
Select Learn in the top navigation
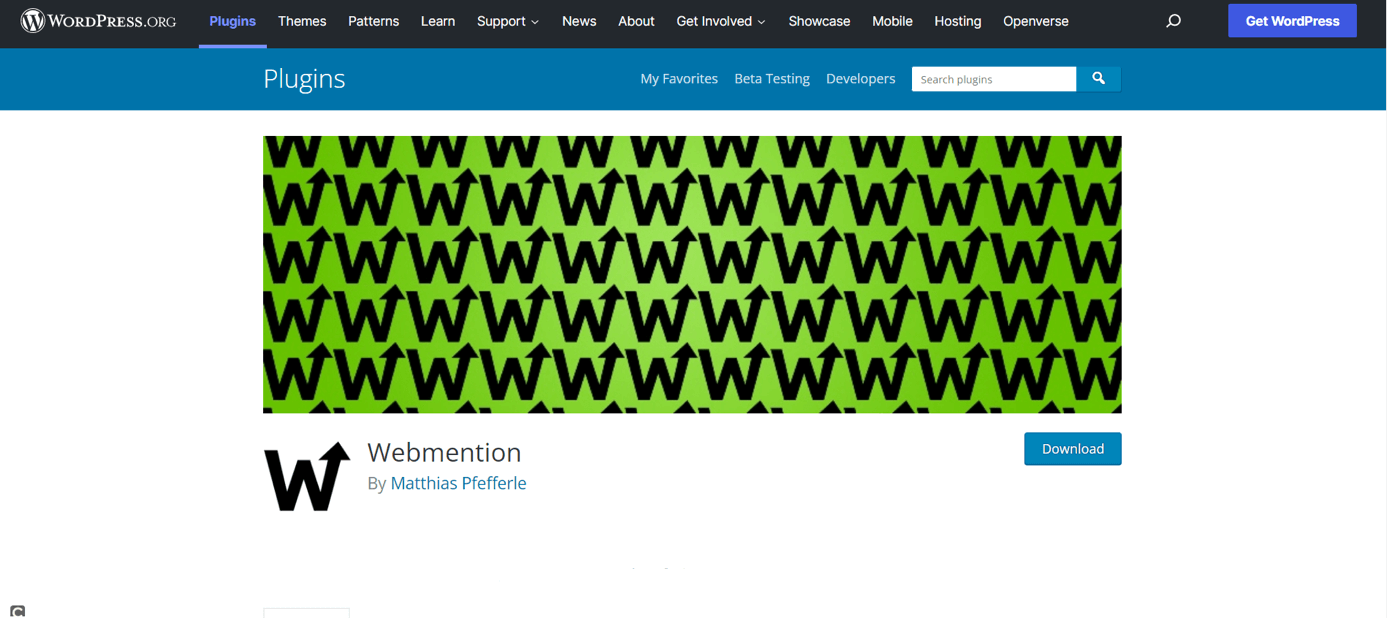437,21
